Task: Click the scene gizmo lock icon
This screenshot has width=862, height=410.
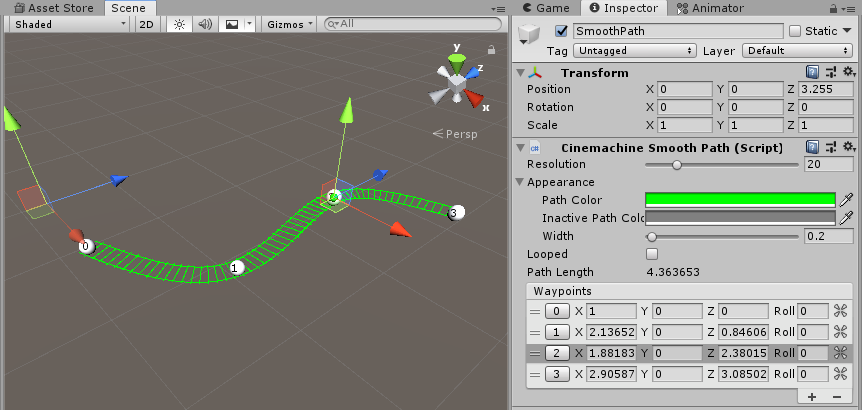Action: coord(491,50)
